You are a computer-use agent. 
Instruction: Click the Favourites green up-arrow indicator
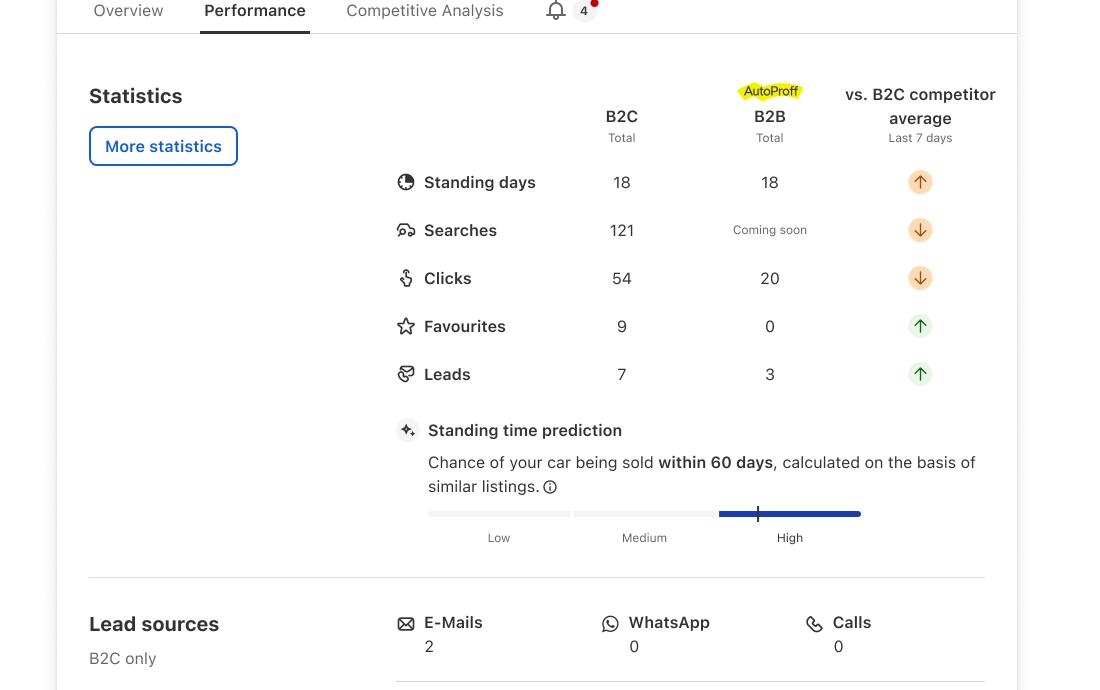point(920,326)
